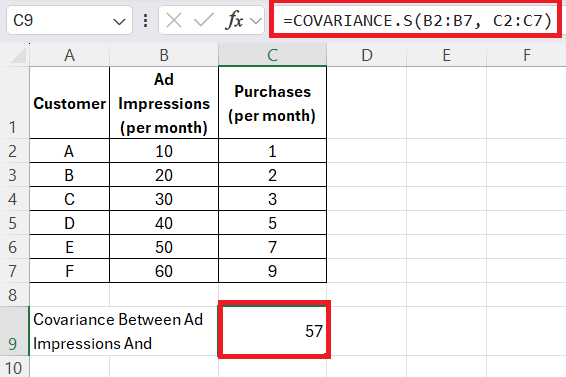Open the Insert Function fx icon
The image size is (566, 377).
(x=234, y=20)
